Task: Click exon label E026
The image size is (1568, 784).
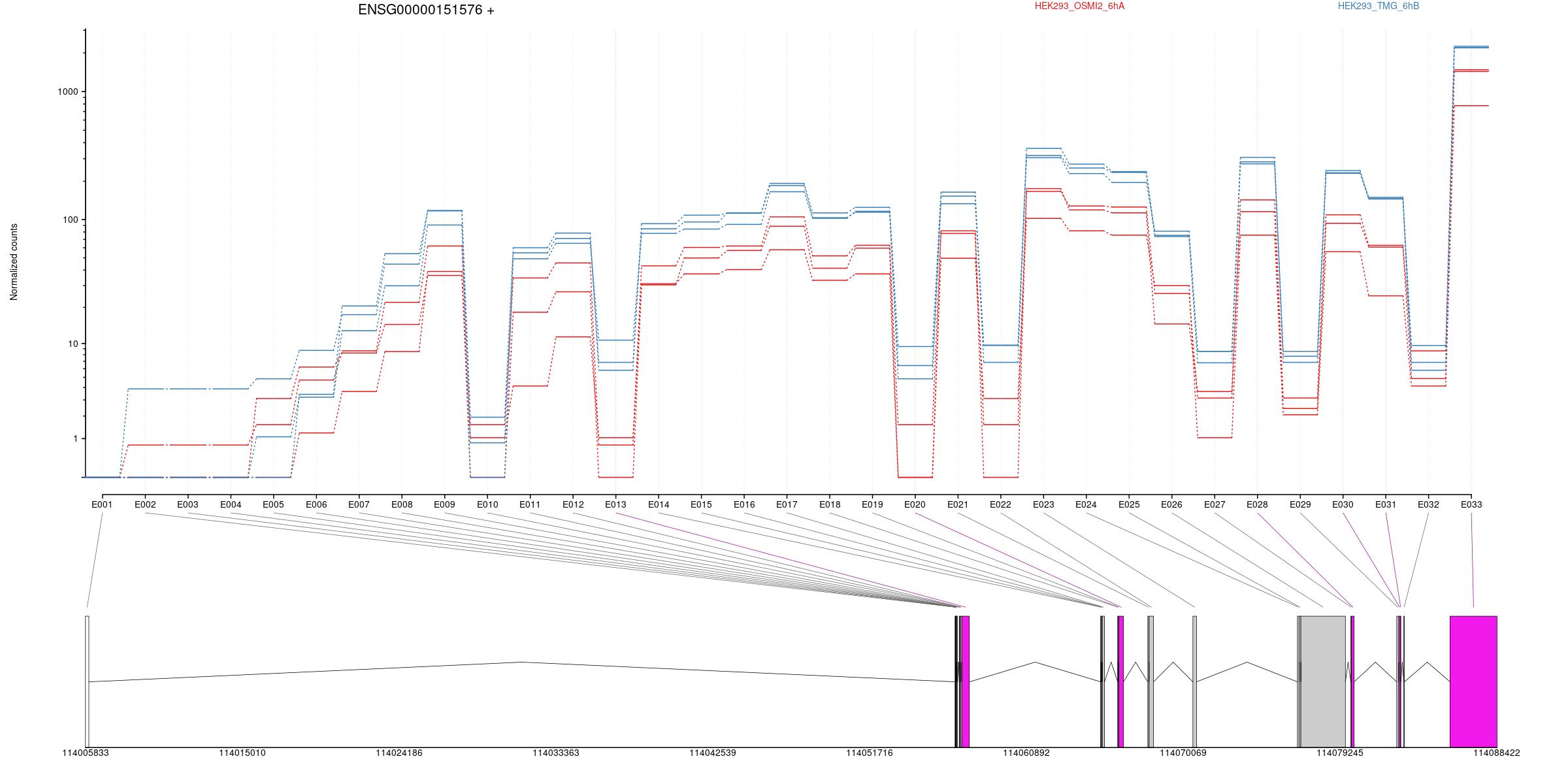Action: click(1172, 504)
